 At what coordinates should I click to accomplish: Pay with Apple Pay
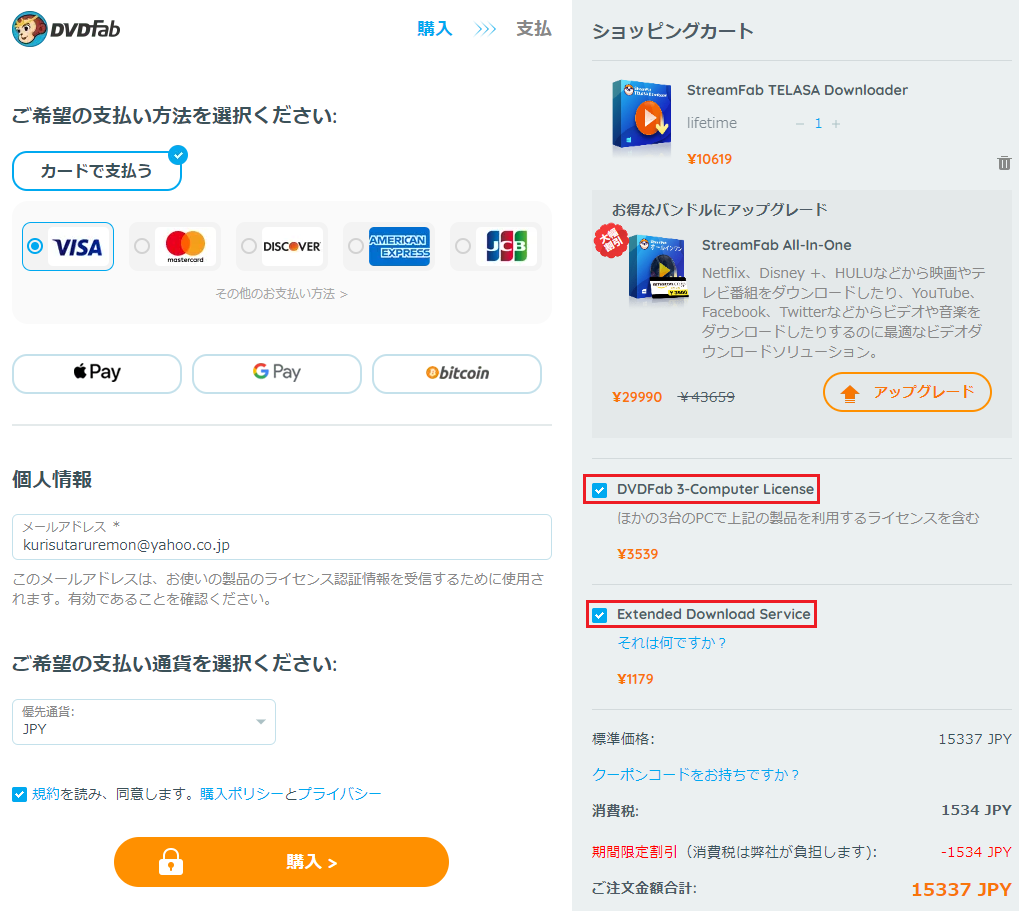(97, 374)
